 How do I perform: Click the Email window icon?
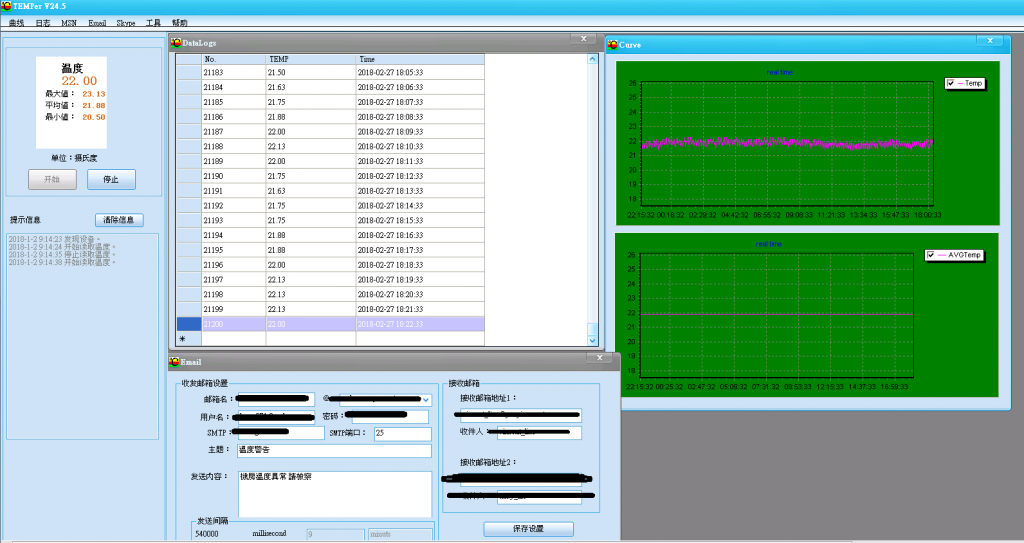174,361
